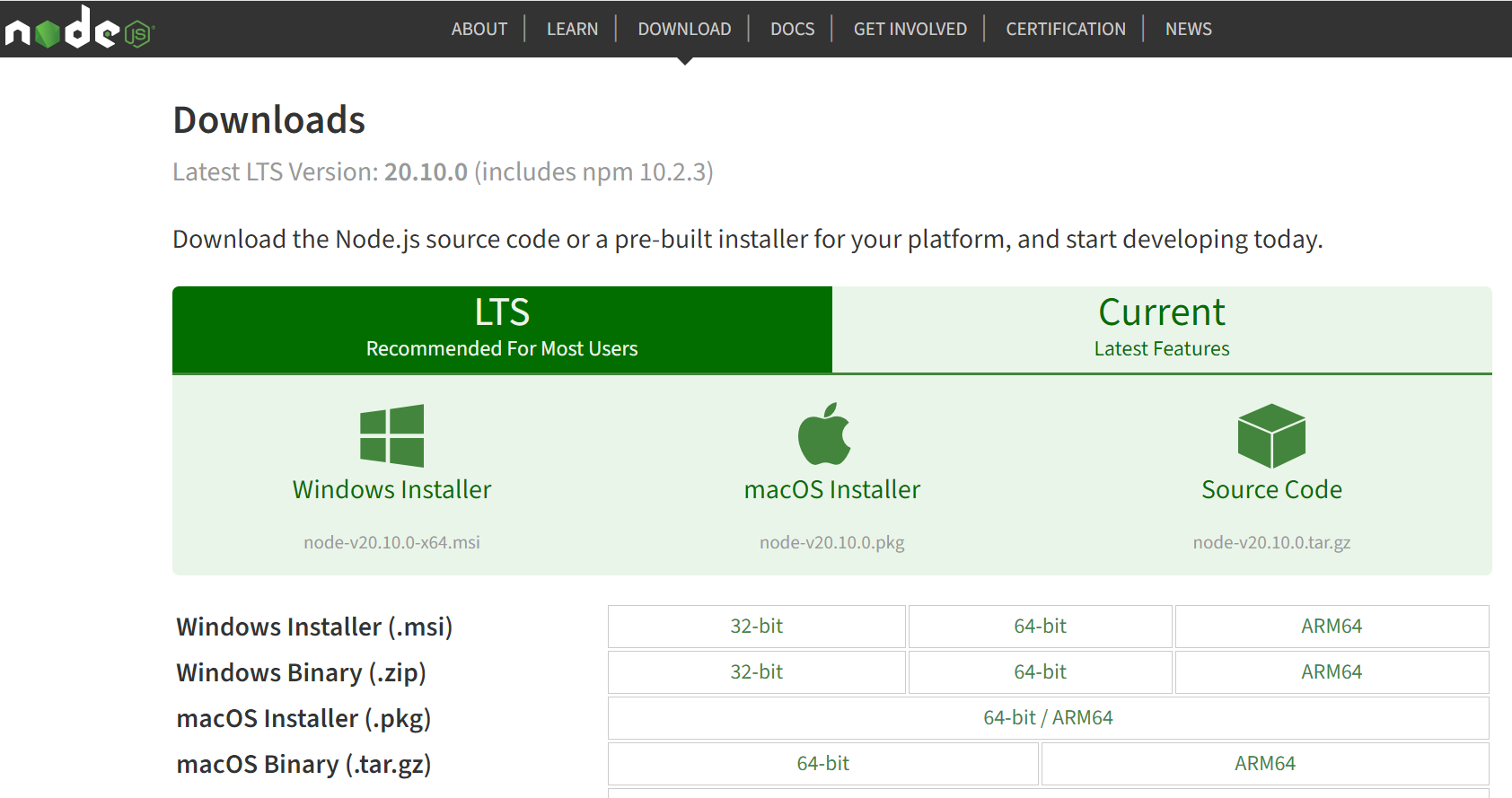Click the Windows logo icon

(x=391, y=435)
